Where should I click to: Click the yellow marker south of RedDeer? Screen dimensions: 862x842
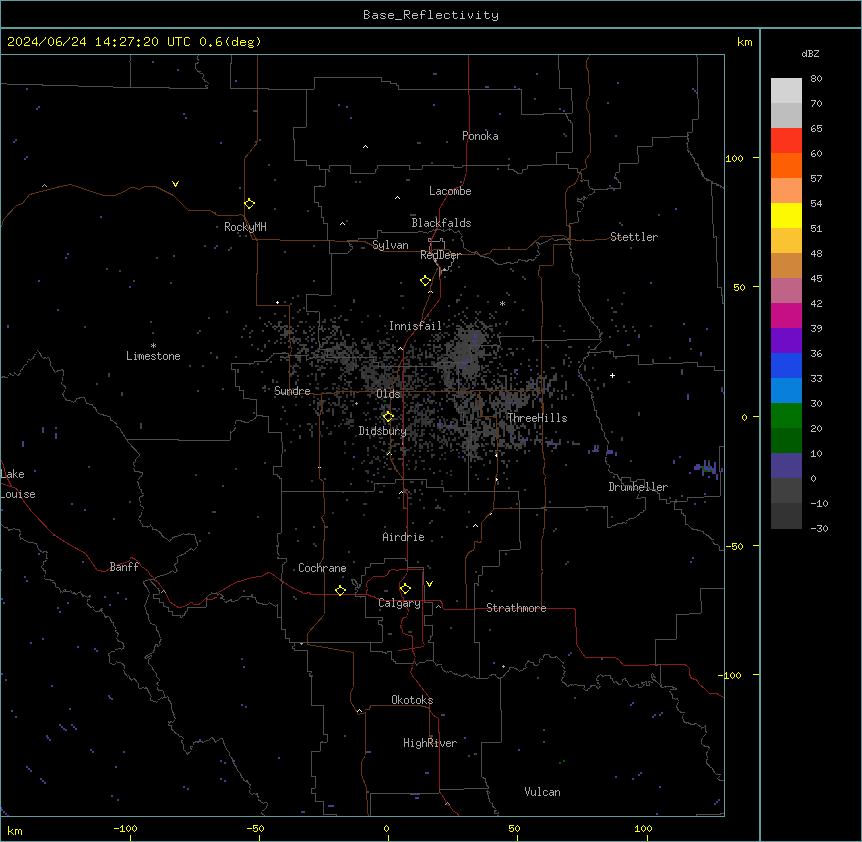pos(425,281)
